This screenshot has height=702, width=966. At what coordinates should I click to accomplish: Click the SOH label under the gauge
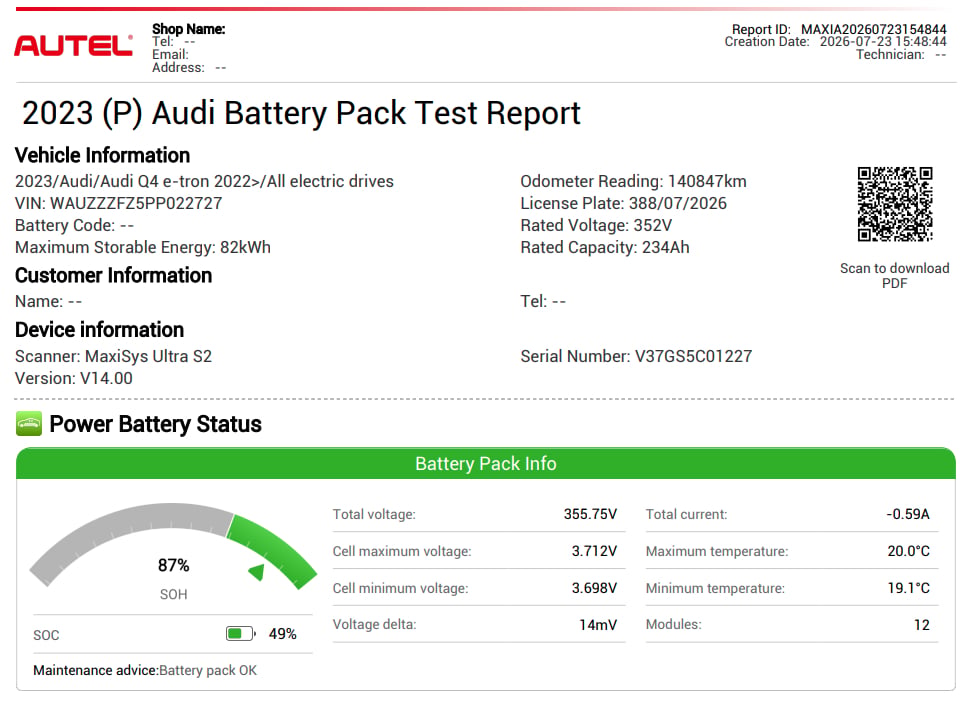(x=173, y=595)
